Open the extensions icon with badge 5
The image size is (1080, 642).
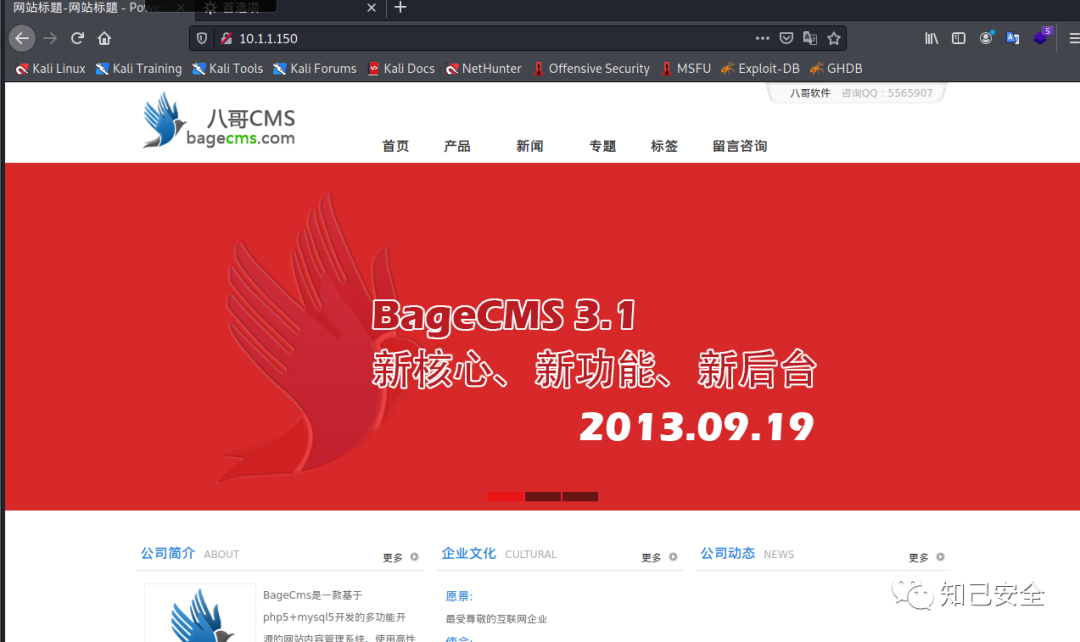[1042, 38]
